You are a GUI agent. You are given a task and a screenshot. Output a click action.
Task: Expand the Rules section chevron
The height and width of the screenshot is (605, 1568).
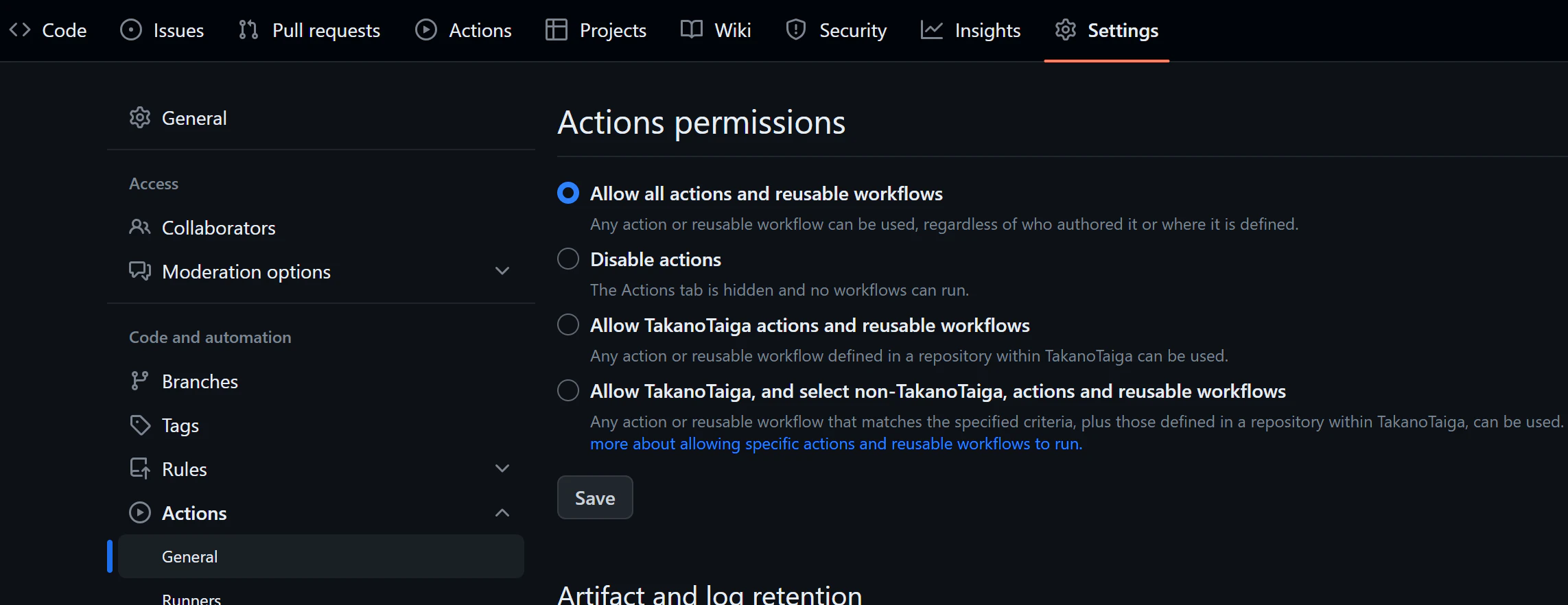(502, 468)
